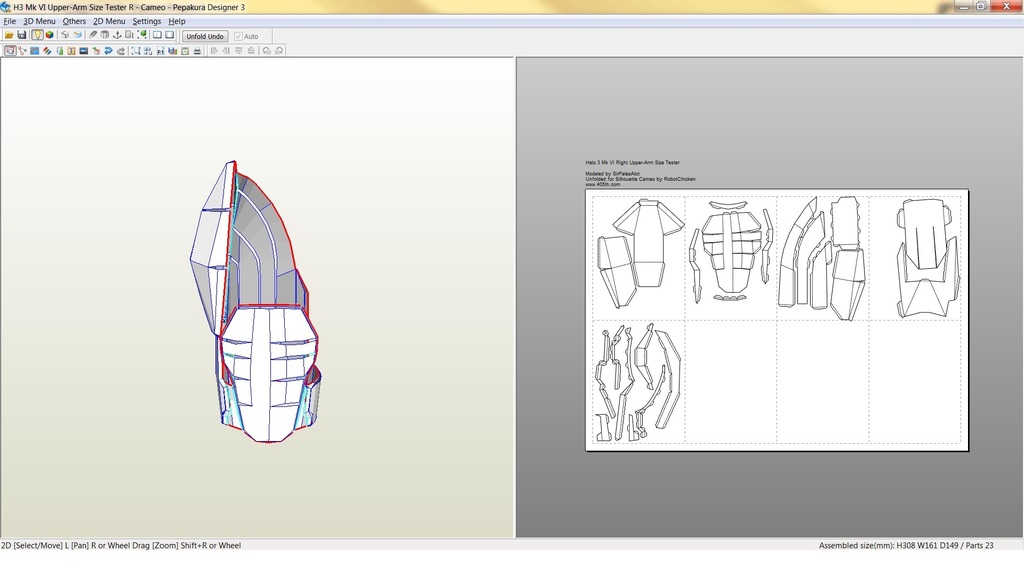The height and width of the screenshot is (576, 1024).
Task: Click the 'www.405th.com' text on the pattern page
Action: 602,185
